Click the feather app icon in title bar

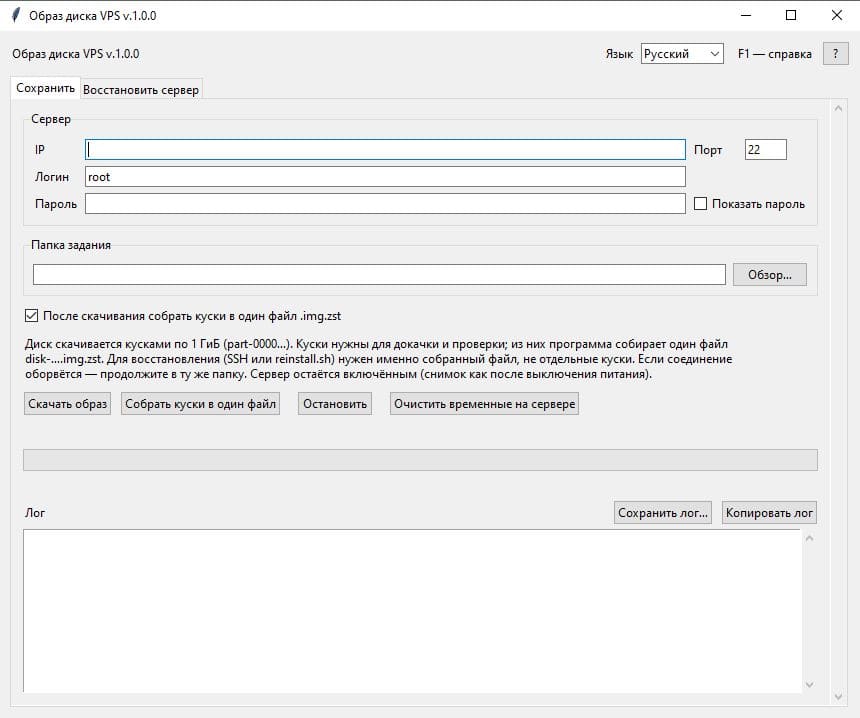pyautogui.click(x=16, y=15)
